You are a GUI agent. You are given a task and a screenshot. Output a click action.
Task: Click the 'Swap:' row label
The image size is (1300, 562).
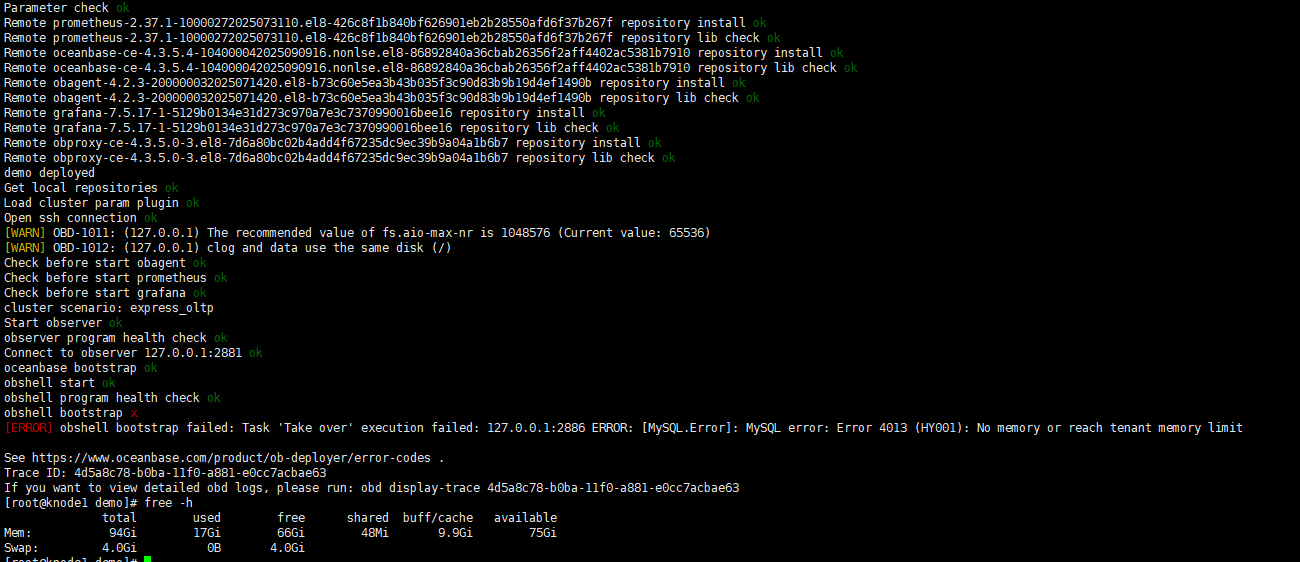point(21,548)
